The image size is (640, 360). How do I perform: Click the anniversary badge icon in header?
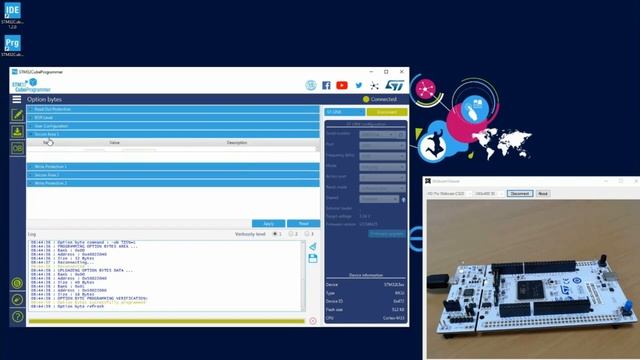pos(311,85)
